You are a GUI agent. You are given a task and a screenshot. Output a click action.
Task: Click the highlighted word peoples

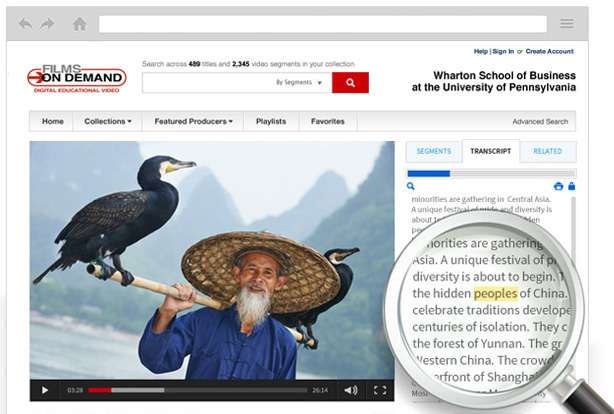pos(495,293)
